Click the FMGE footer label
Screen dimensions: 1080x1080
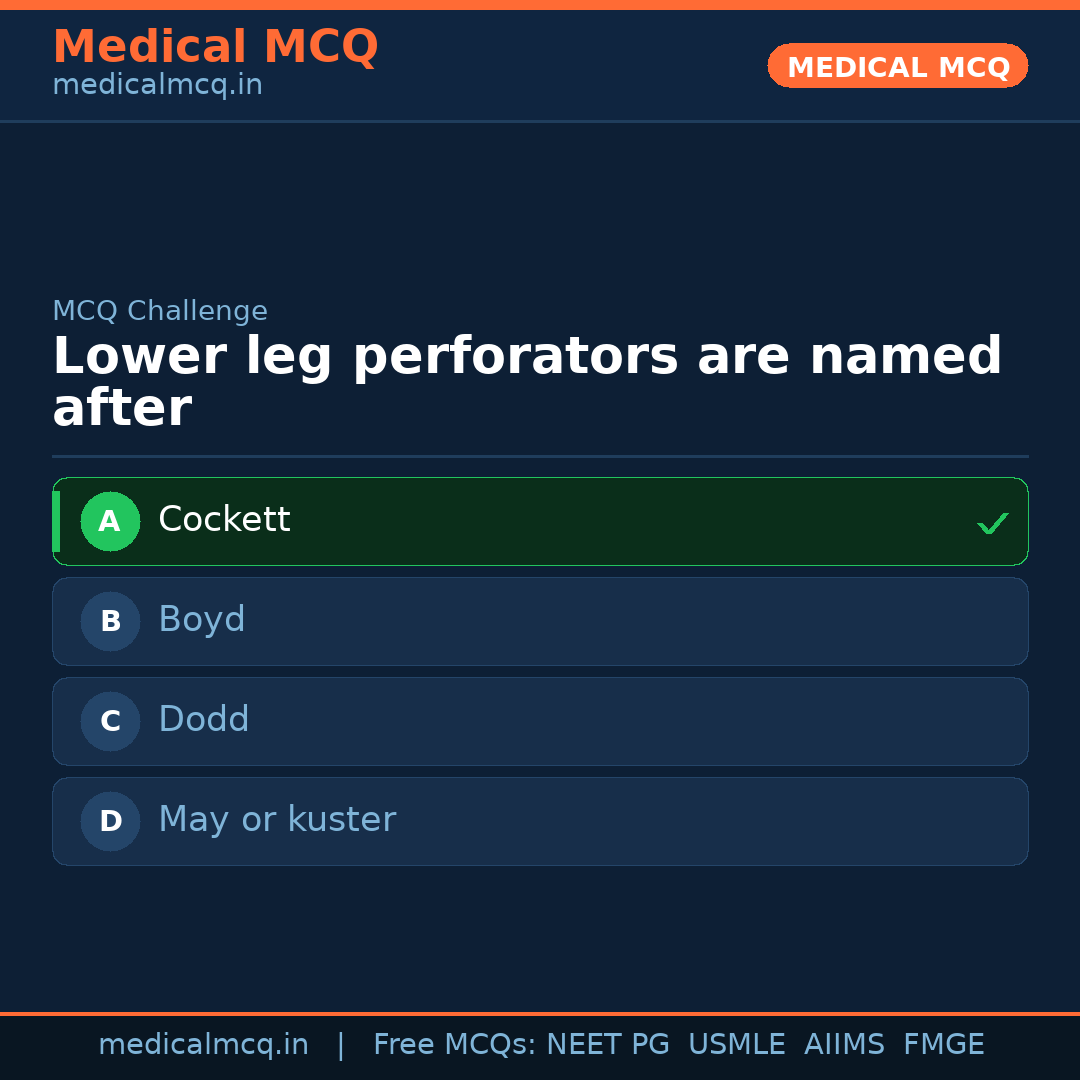pyautogui.click(x=943, y=1044)
